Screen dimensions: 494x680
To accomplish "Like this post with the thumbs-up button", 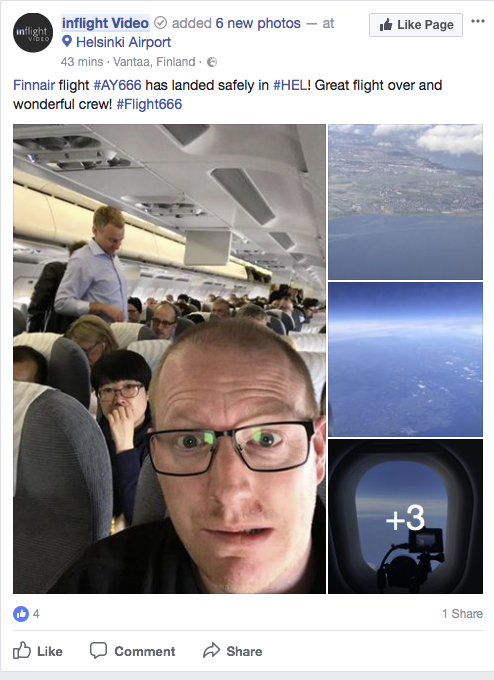I will click(38, 651).
